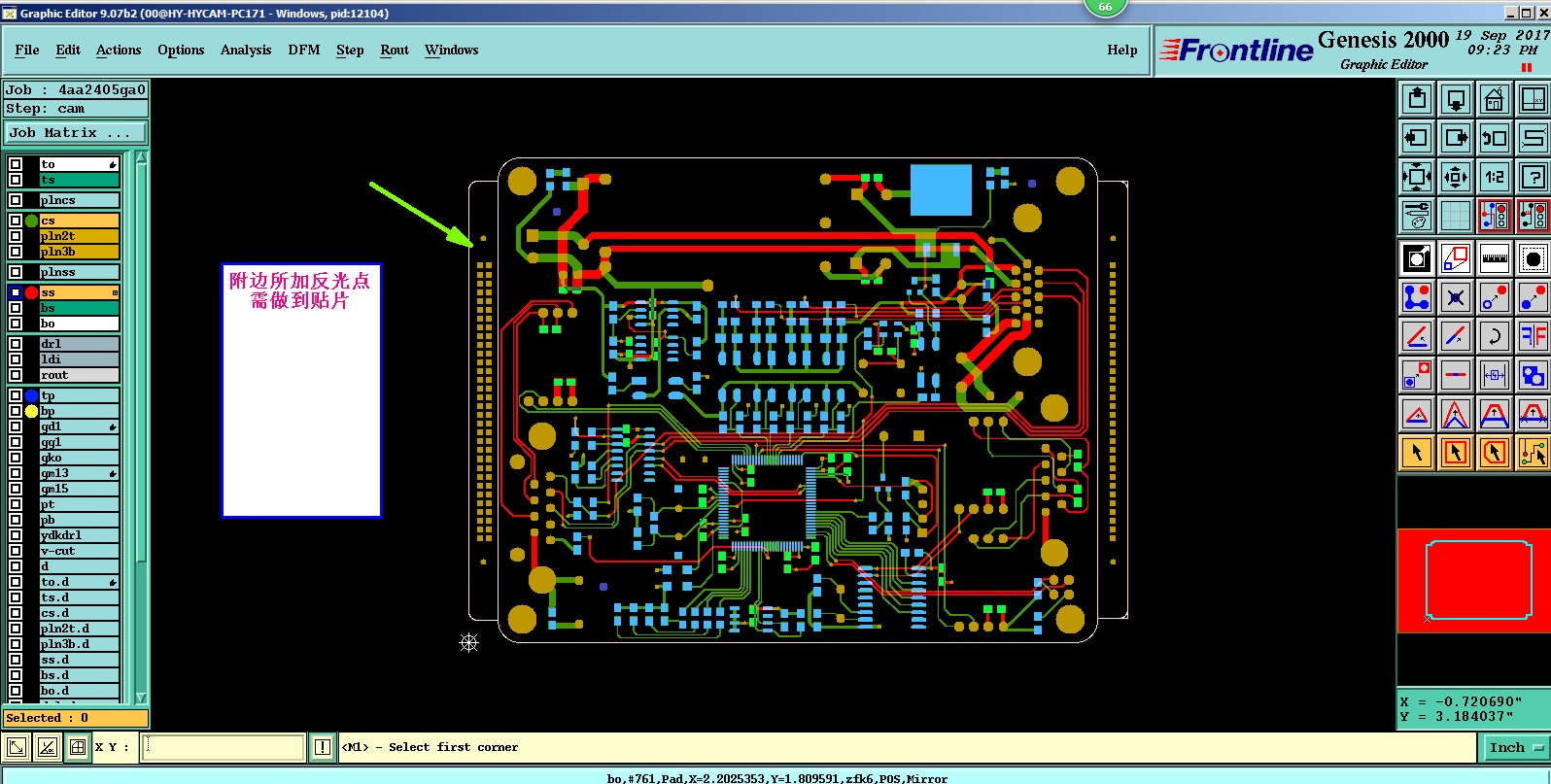Click the pan left view icon

coord(1417,138)
